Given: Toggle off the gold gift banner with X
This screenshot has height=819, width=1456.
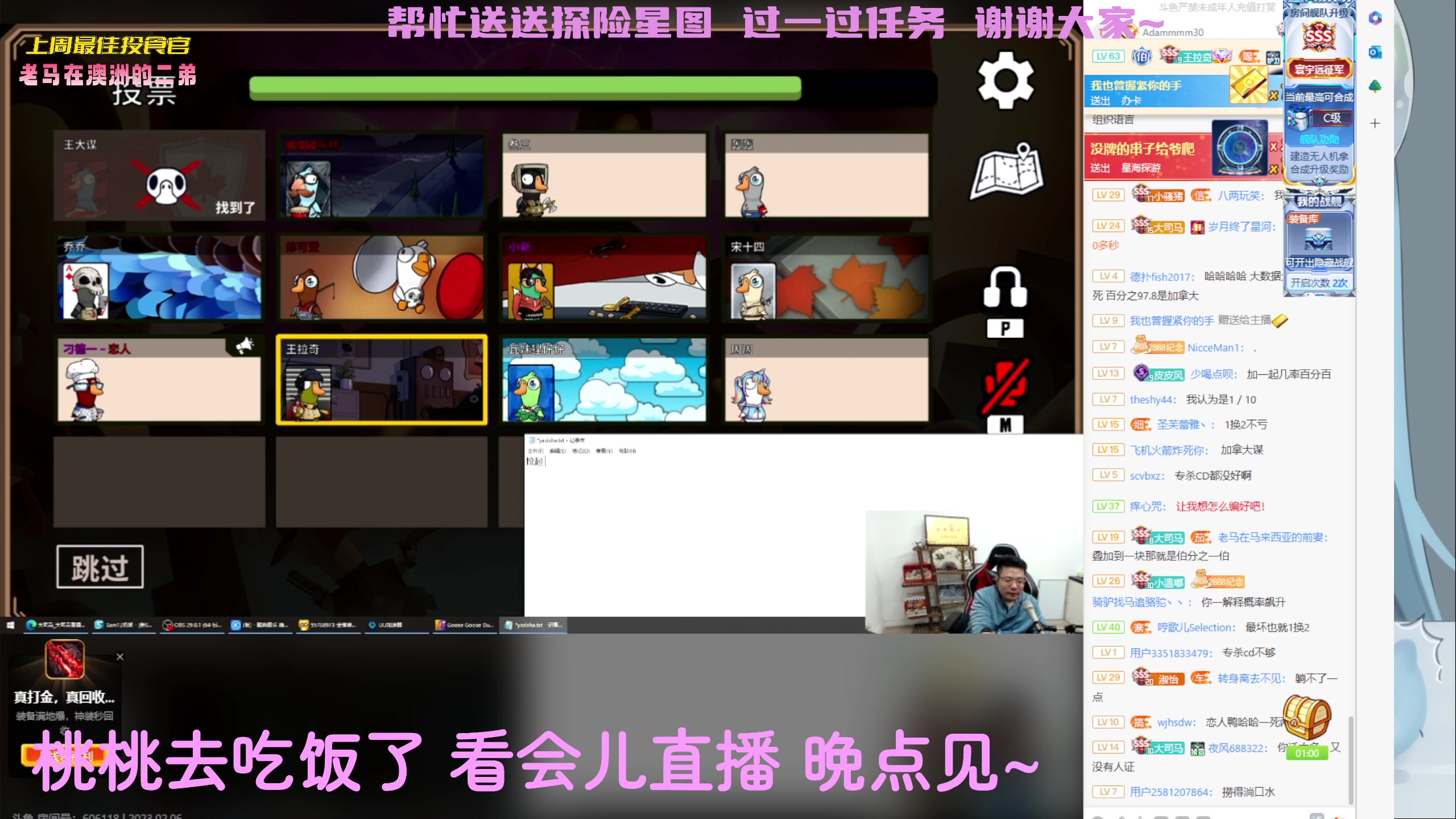Looking at the screenshot, I should tap(1273, 94).
